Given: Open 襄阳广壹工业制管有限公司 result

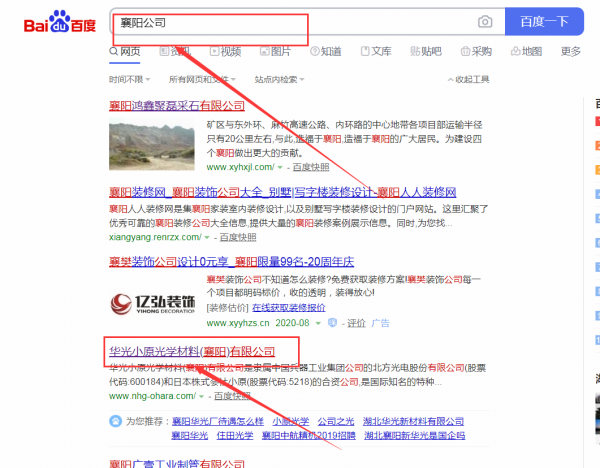Looking at the screenshot, I should pos(177,463).
